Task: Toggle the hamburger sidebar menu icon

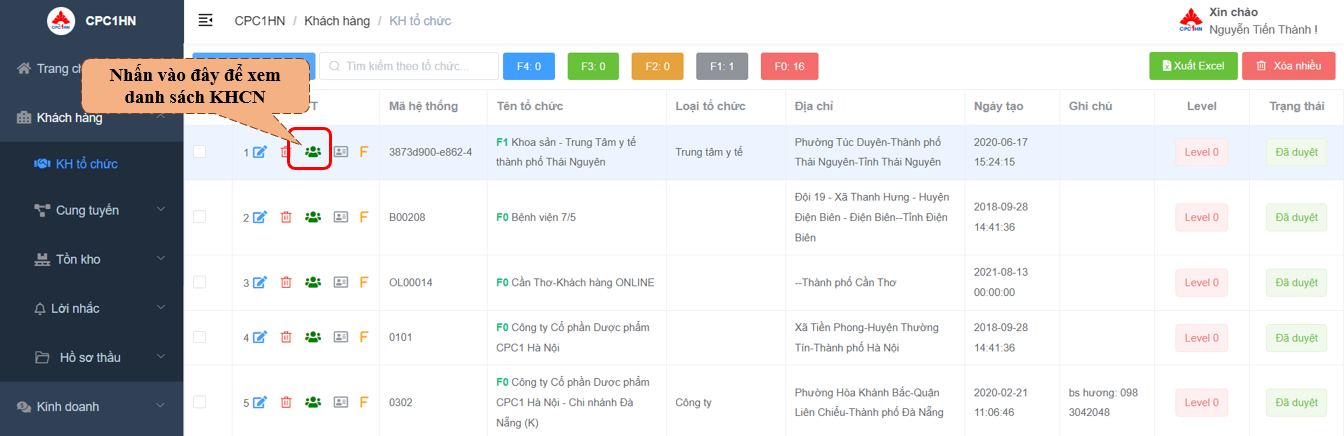Action: 206,20
